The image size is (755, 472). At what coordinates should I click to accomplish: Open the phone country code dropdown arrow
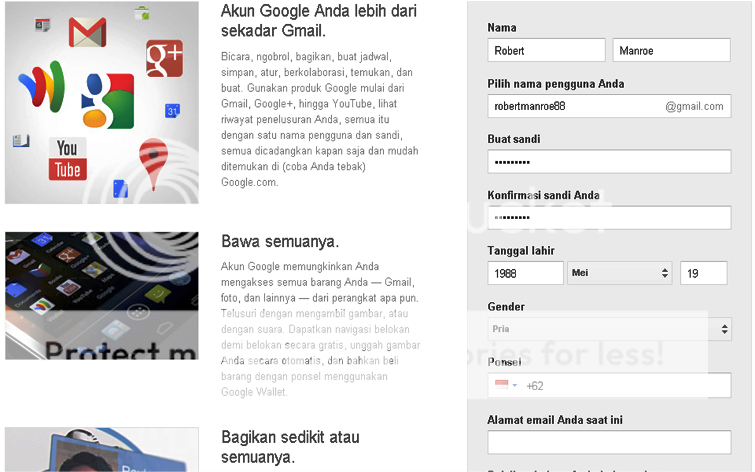515,385
